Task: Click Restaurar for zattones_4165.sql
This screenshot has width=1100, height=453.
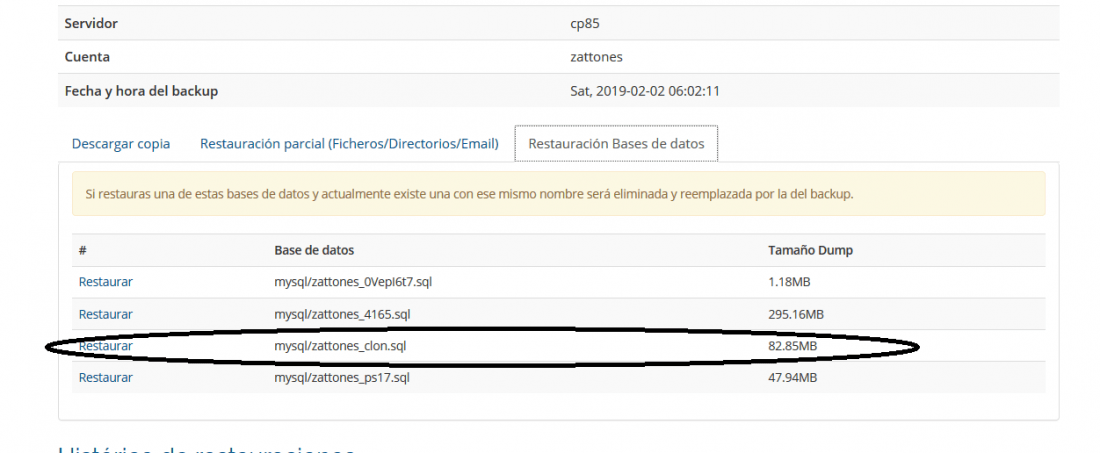Action: click(x=105, y=314)
